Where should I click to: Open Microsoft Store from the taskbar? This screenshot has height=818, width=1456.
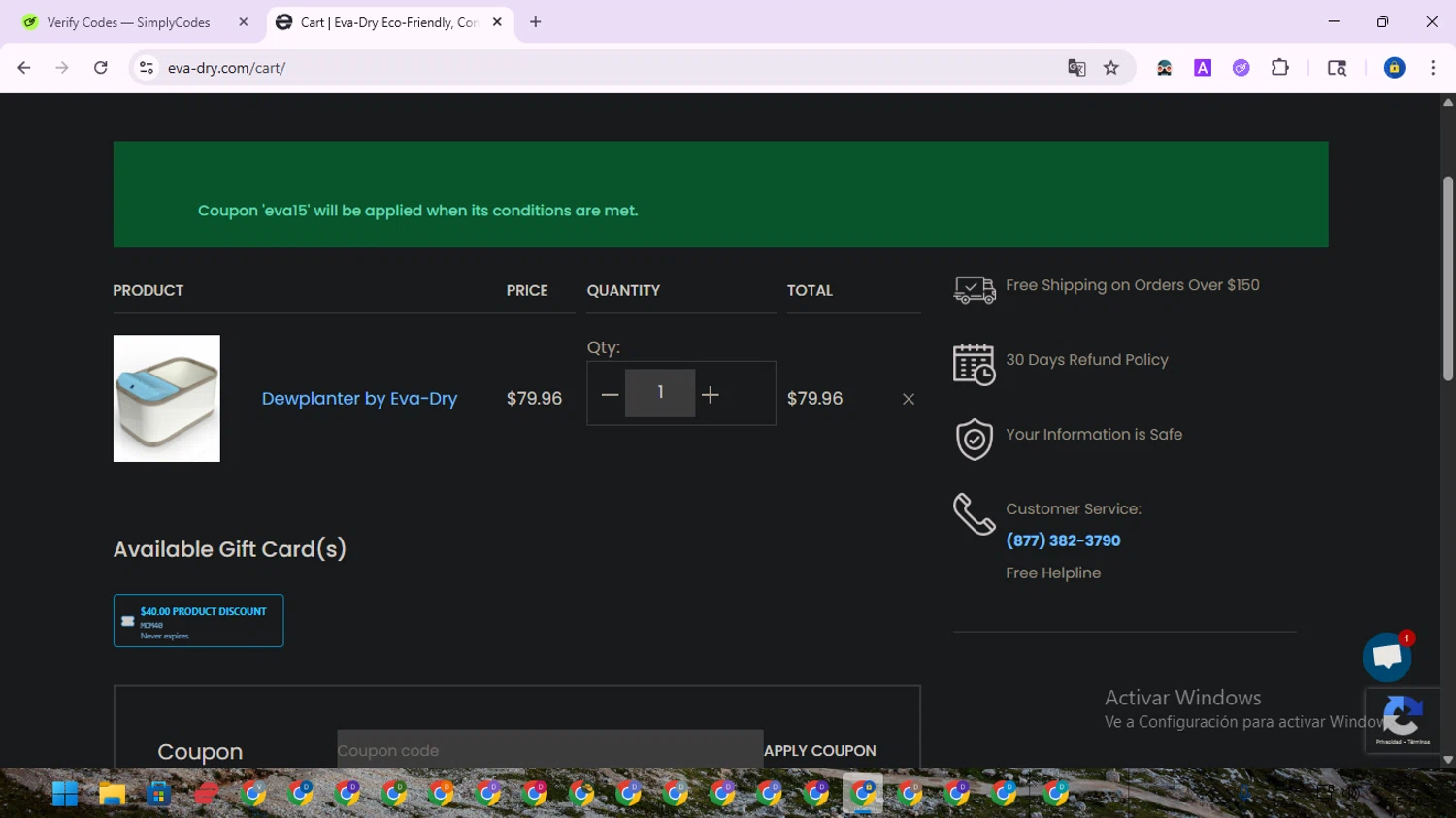[158, 794]
